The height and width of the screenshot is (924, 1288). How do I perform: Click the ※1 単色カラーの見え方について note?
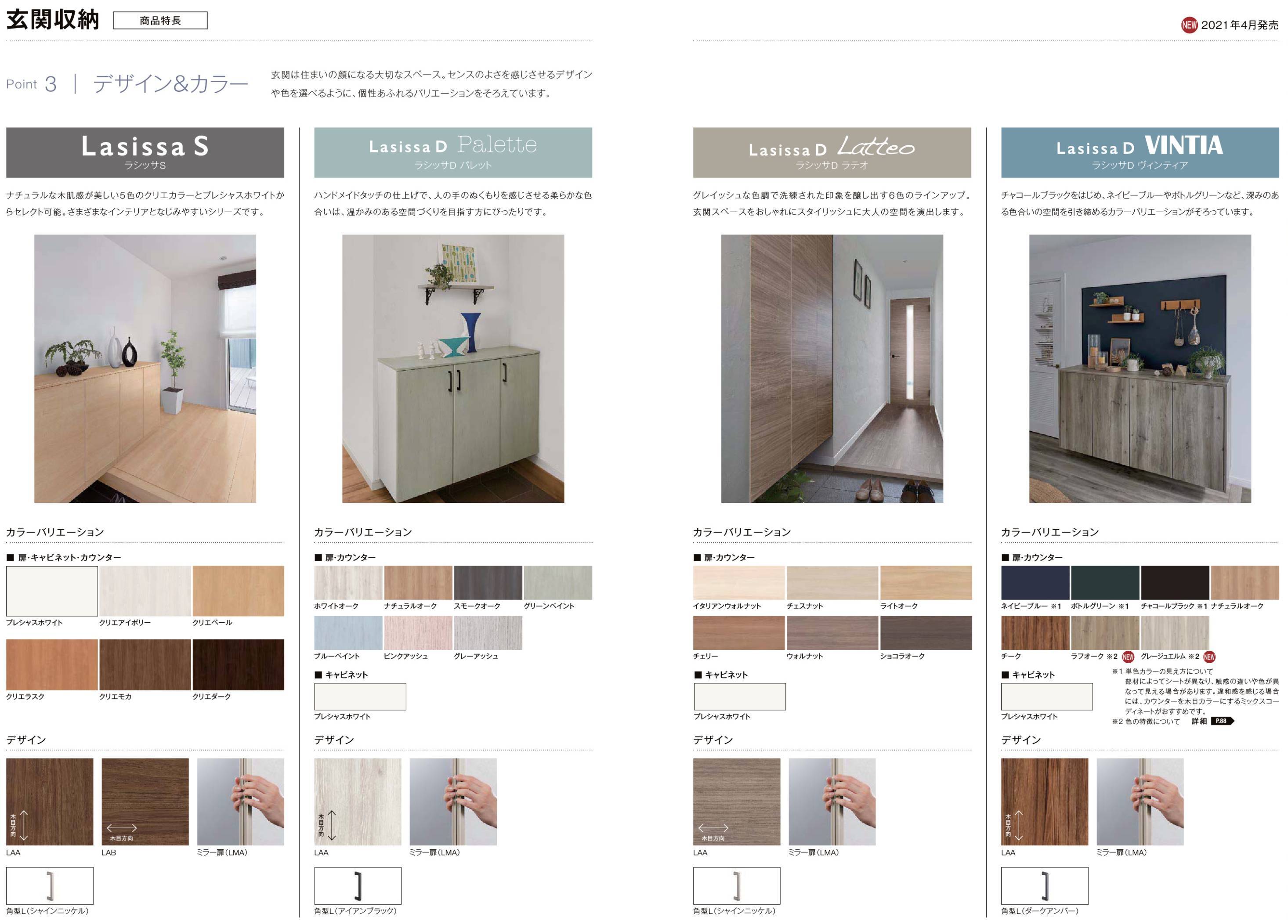tap(1162, 671)
